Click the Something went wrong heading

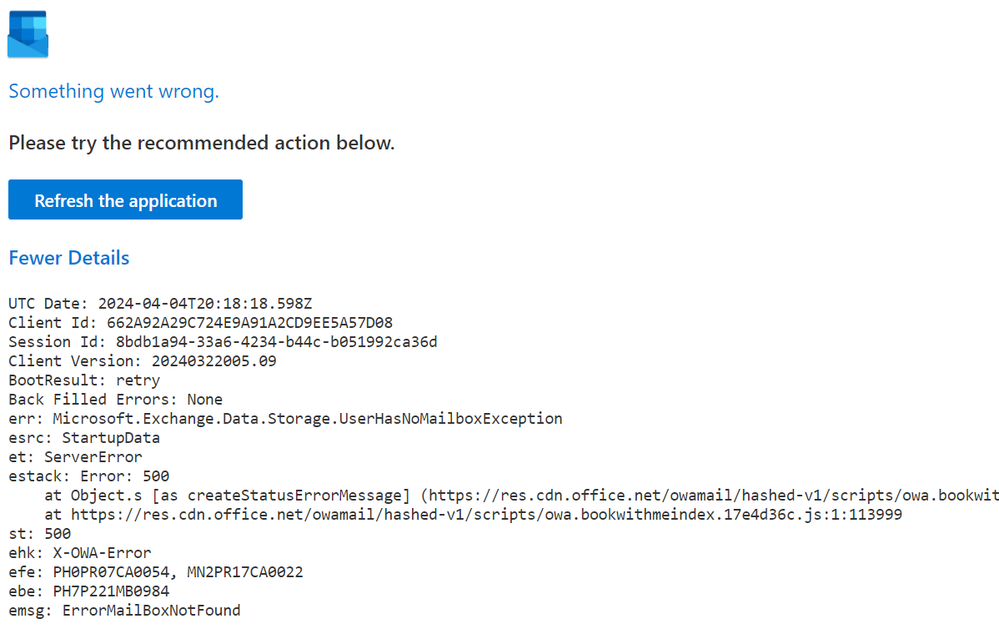113,92
